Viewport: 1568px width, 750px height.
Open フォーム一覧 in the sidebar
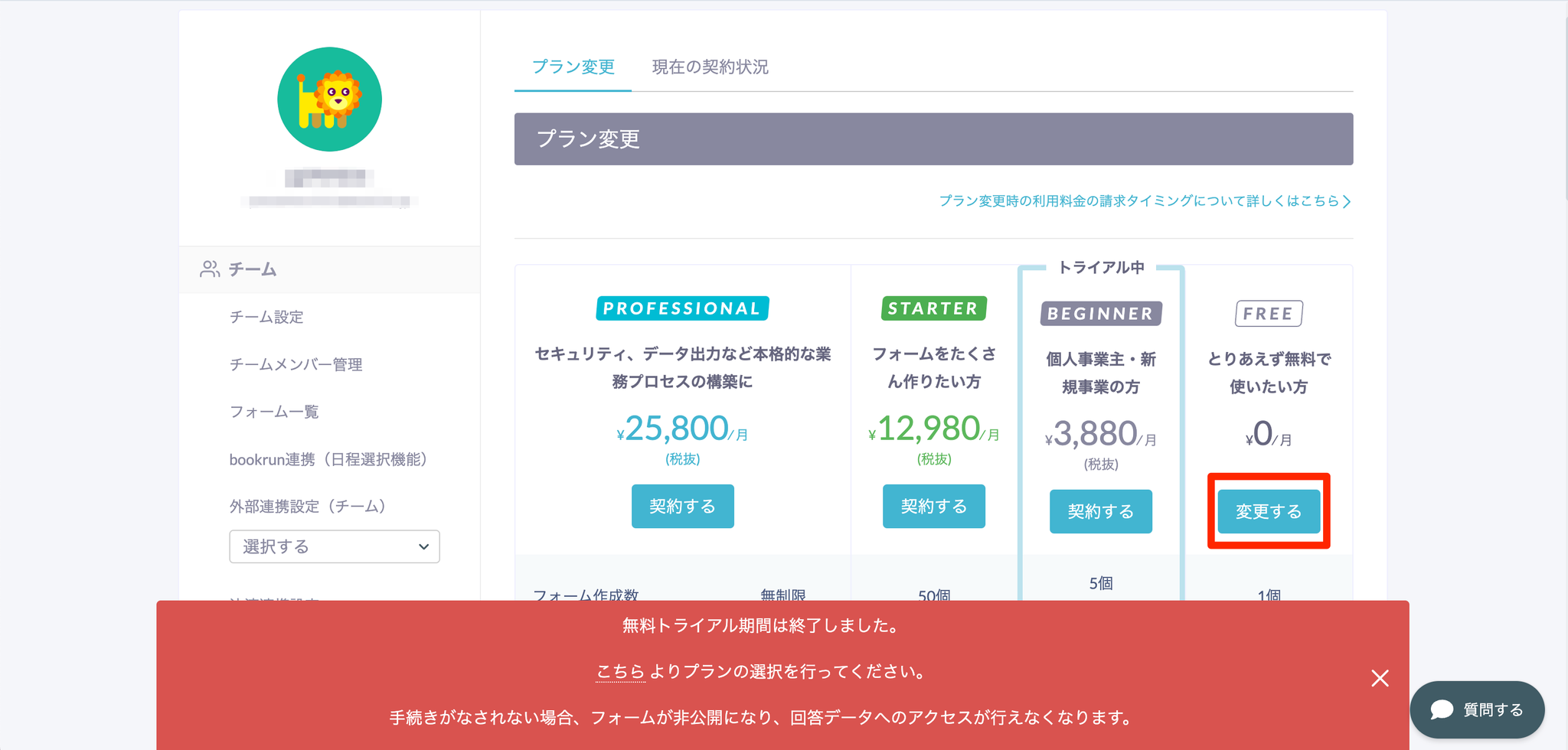click(x=274, y=412)
